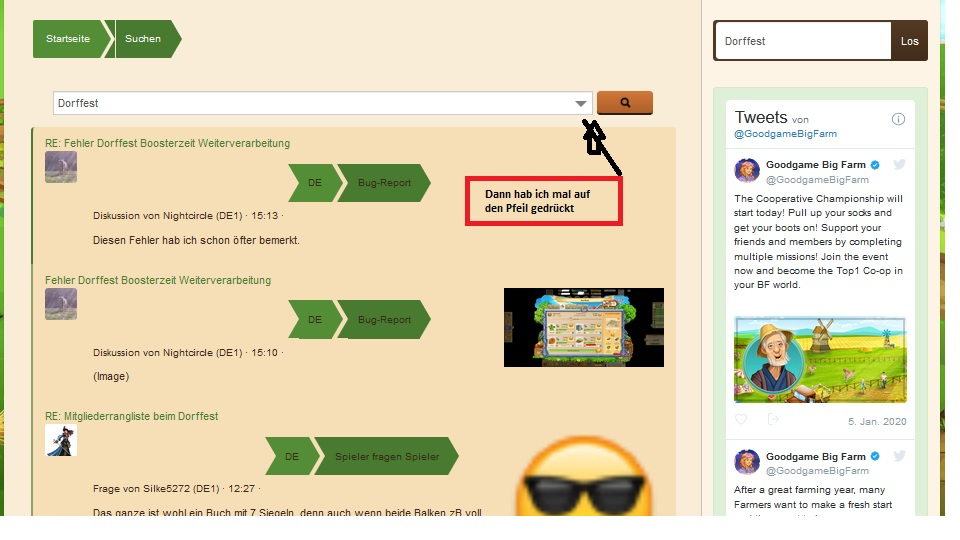Click share icon on Cooperative Championship tweet
The height and width of the screenshot is (540, 960).
[773, 419]
